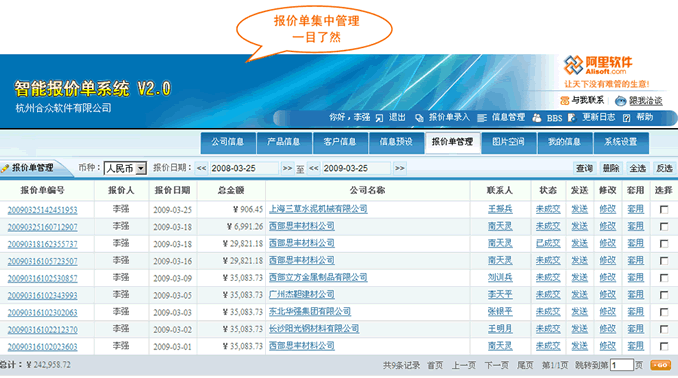Click the 反选 invert selection button

pyautogui.click(x=664, y=168)
